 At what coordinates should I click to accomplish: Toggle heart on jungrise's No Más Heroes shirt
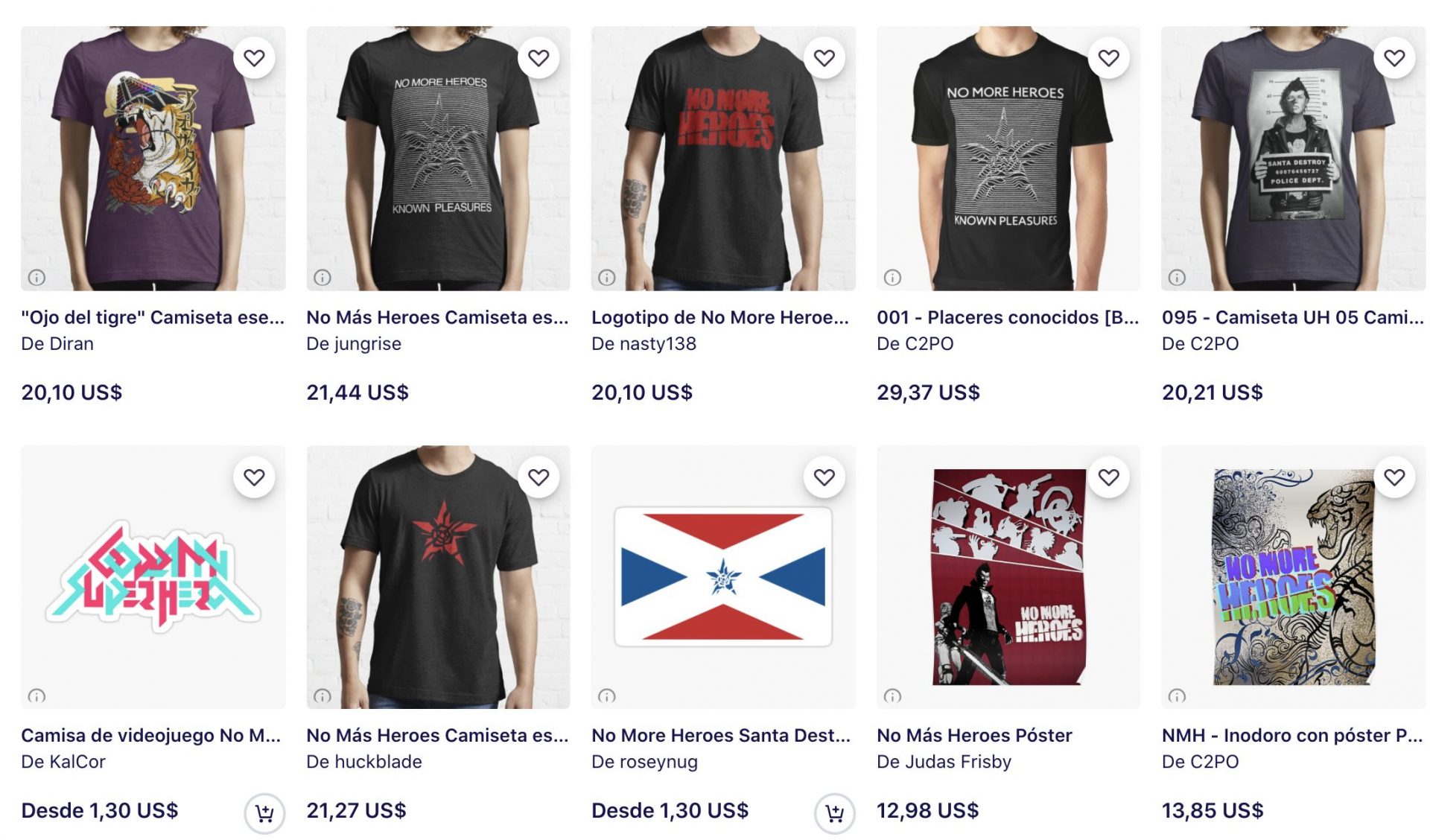[x=538, y=57]
